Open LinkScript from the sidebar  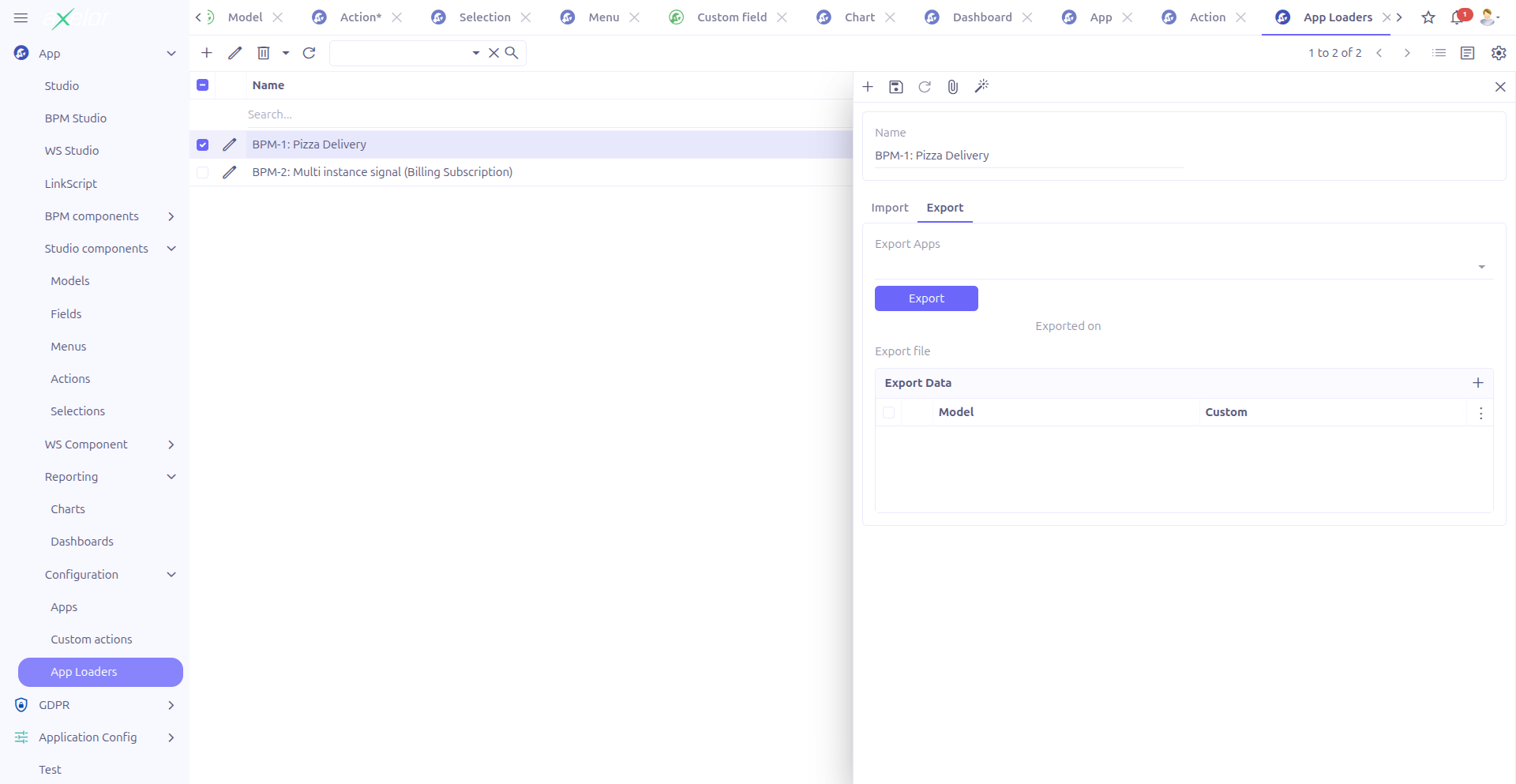[71, 184]
